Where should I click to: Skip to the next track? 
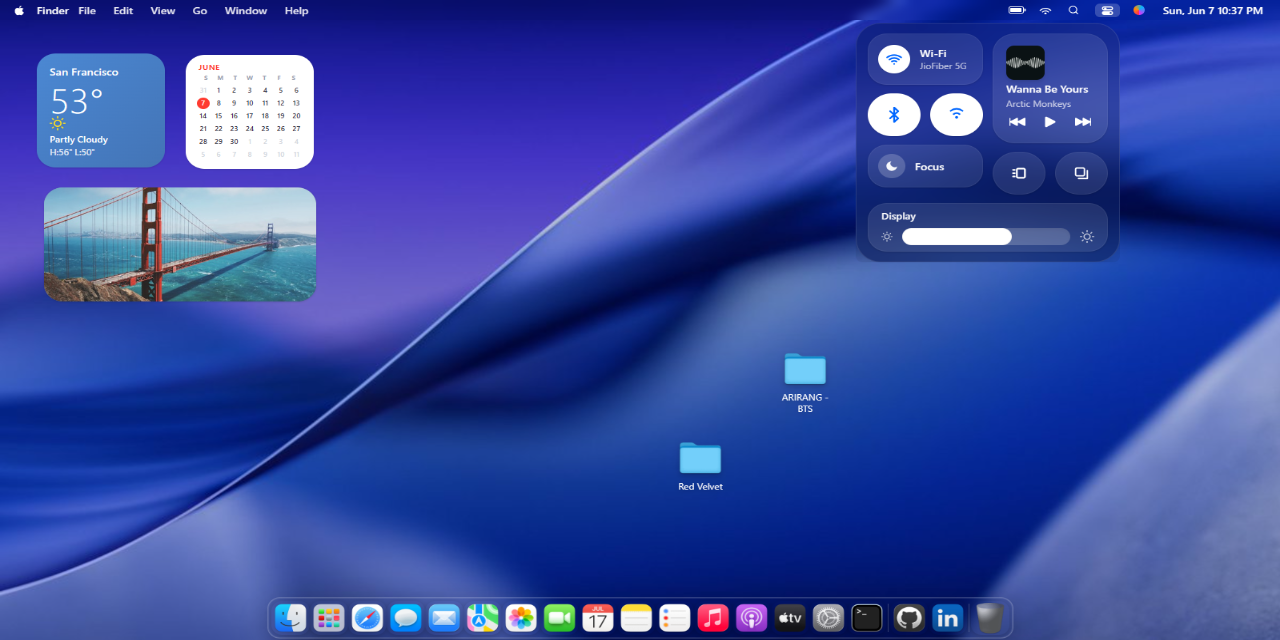[x=1083, y=122]
